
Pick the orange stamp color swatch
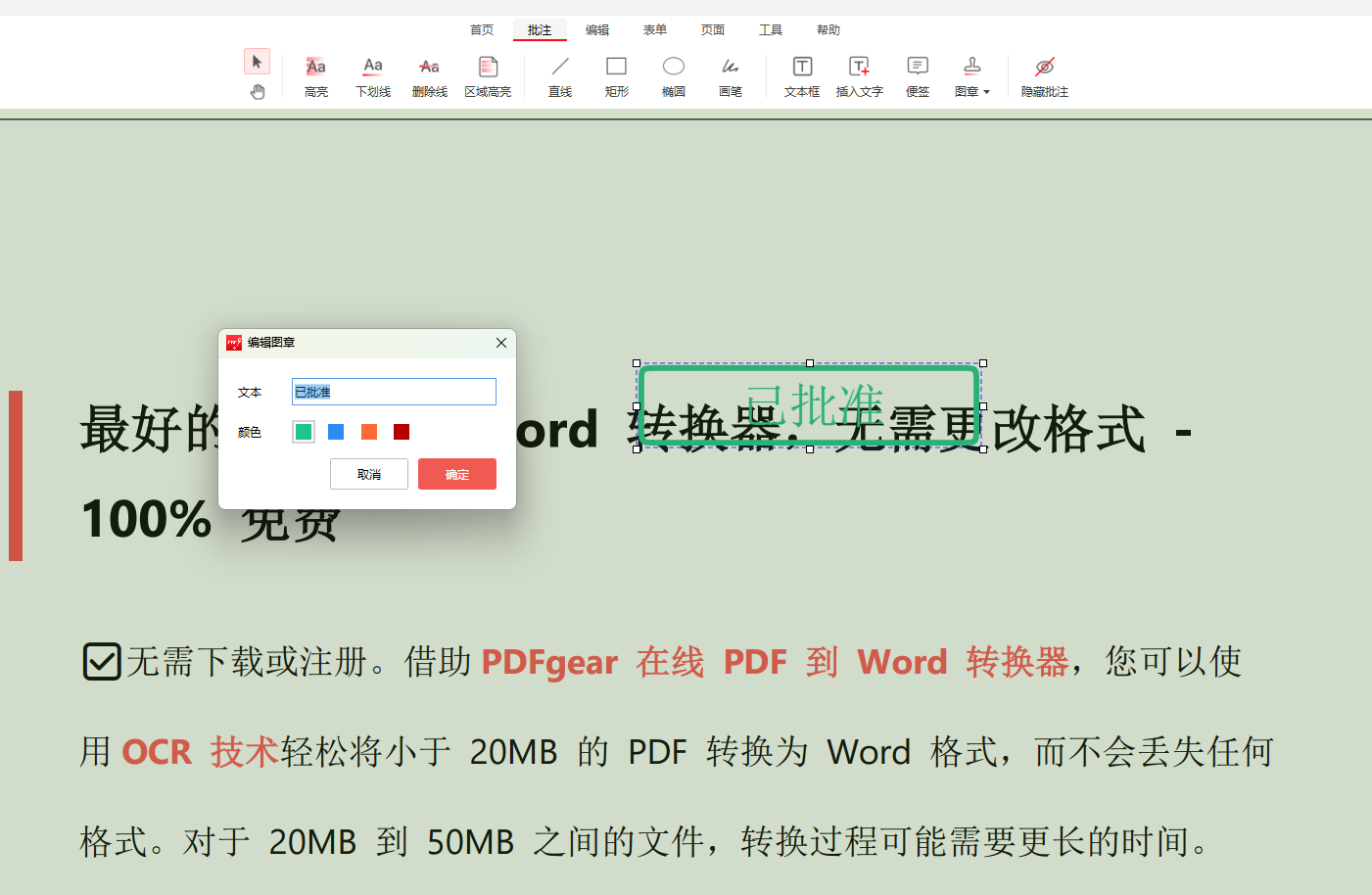(369, 432)
